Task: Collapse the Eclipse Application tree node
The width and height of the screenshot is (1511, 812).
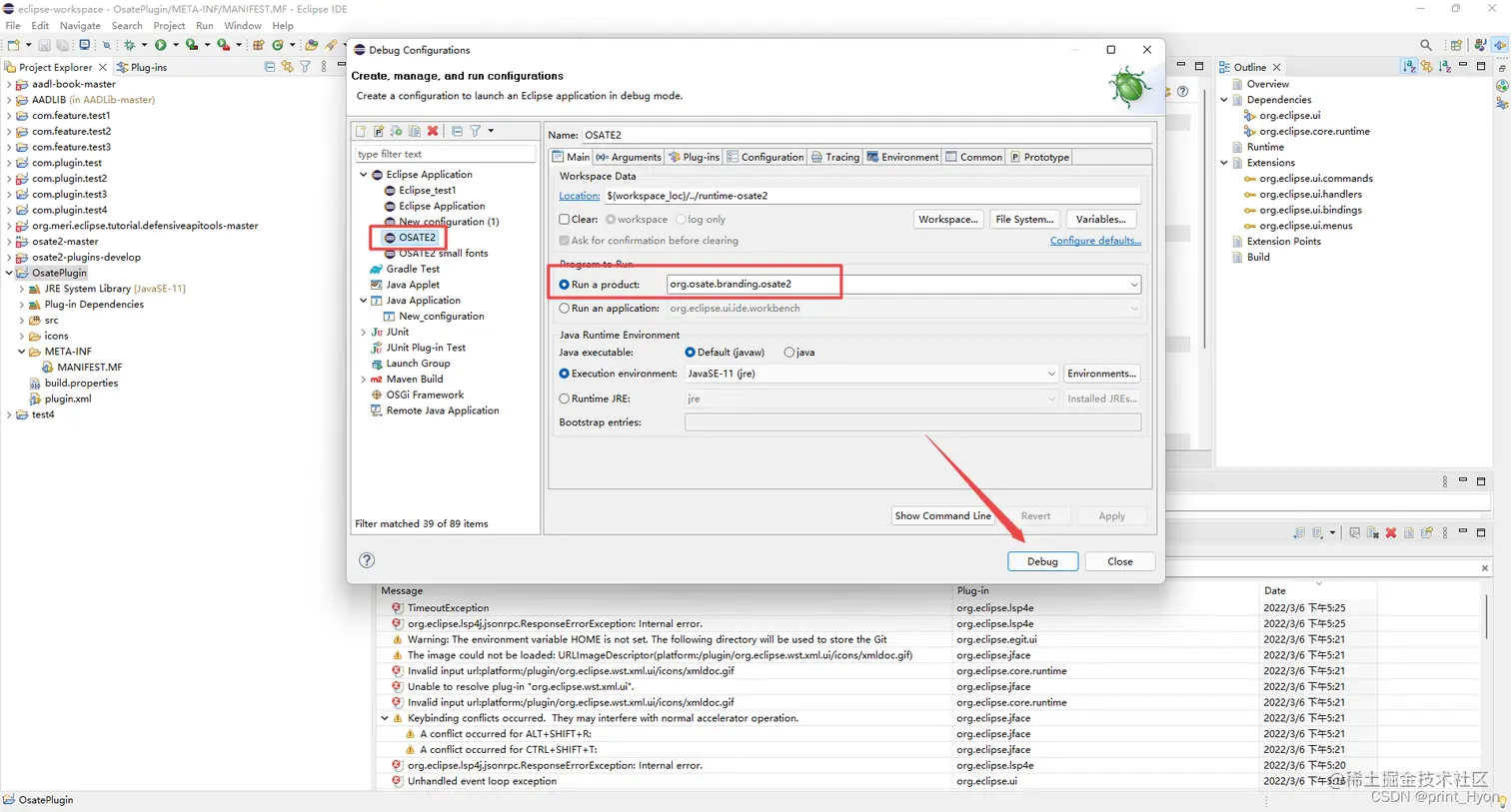Action: 364,175
